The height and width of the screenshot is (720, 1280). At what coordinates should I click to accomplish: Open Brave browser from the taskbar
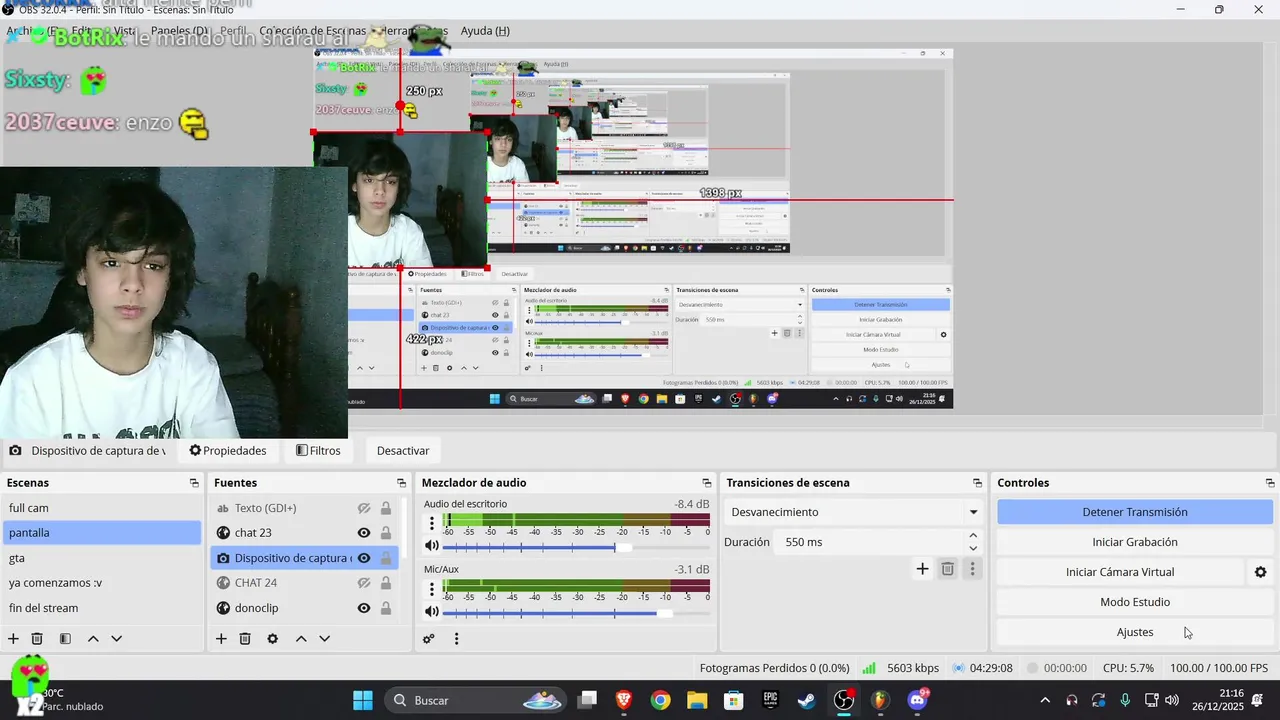coord(624,700)
